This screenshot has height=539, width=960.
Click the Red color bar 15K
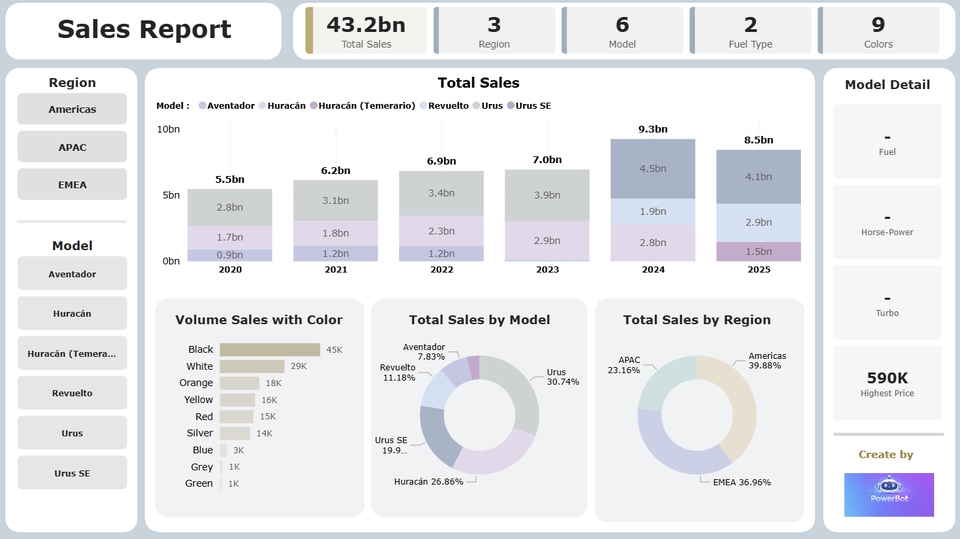236,416
